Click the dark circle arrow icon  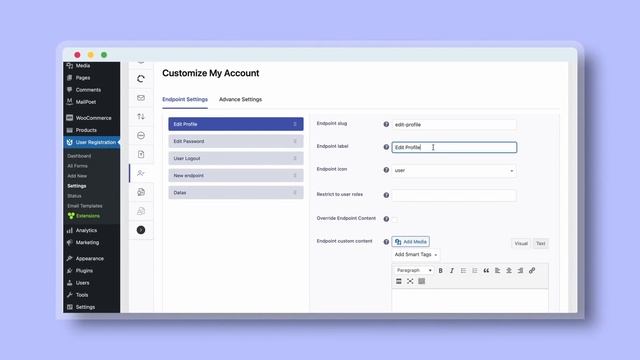pyautogui.click(x=141, y=230)
